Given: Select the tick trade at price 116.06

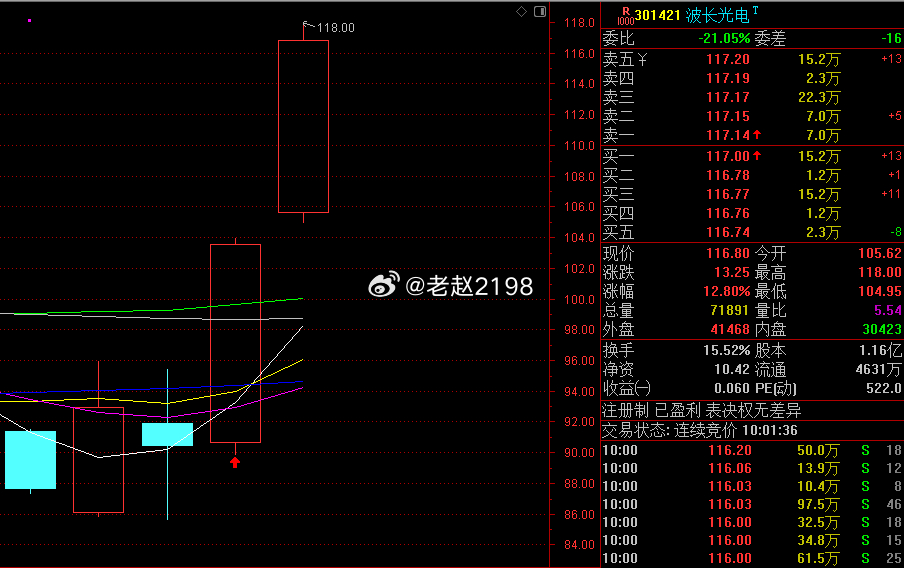Looking at the screenshot, I should click(x=752, y=468).
